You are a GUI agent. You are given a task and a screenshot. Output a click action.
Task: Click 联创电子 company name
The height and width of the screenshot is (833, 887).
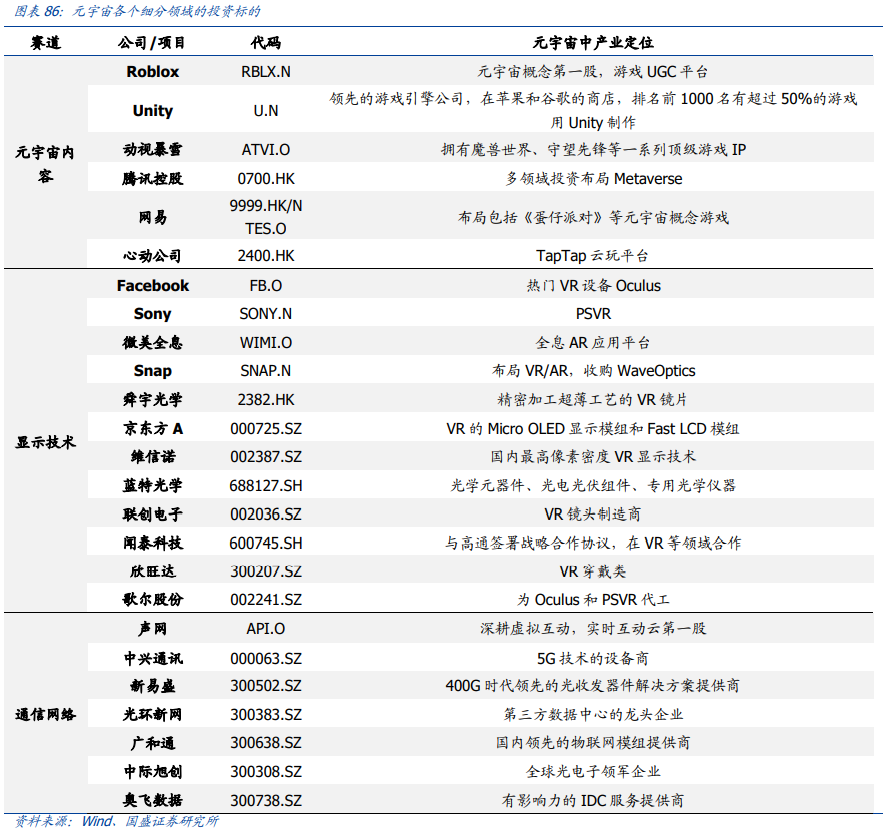152,514
